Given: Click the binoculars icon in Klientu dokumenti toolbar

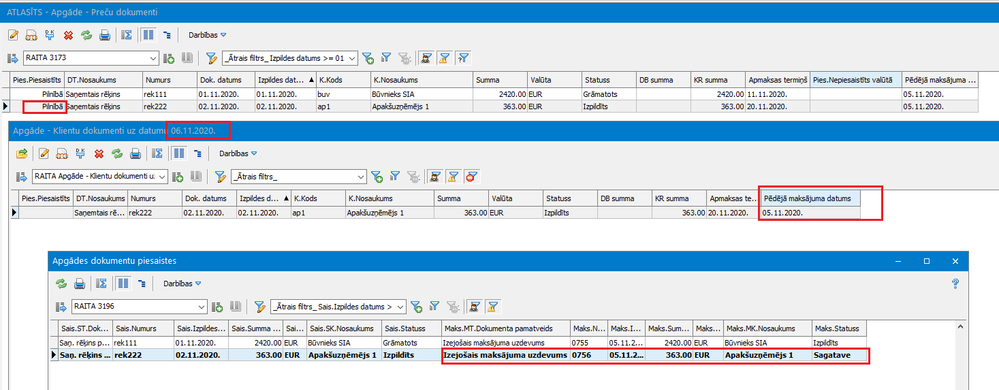Looking at the screenshot, I should click(62, 153).
